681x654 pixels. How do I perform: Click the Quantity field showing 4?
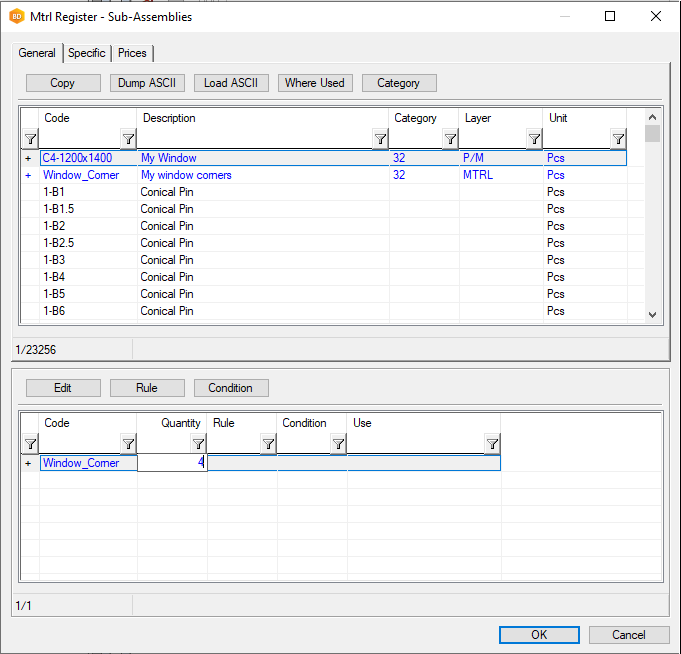pos(172,463)
